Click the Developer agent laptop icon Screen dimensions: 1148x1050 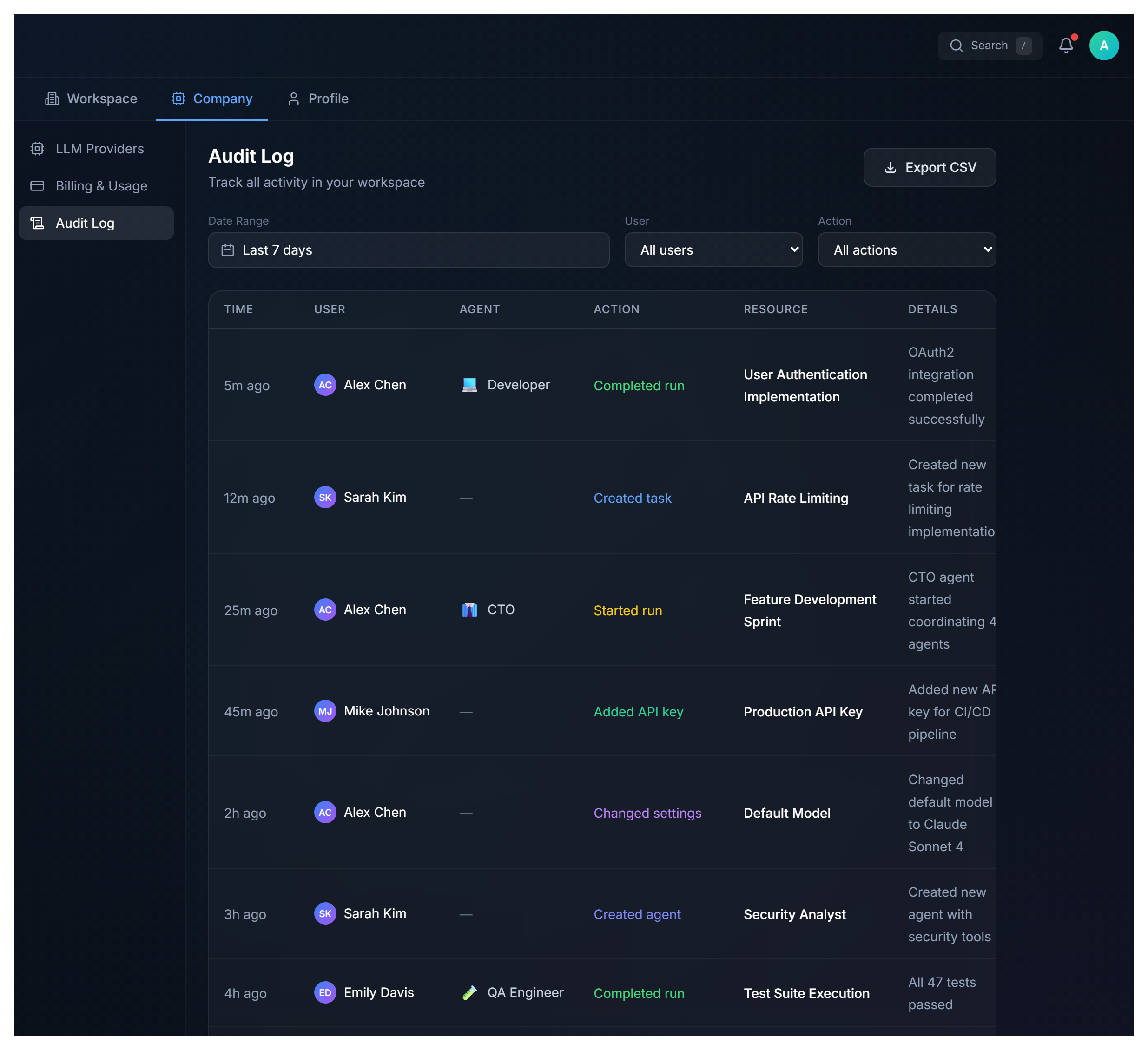point(469,385)
